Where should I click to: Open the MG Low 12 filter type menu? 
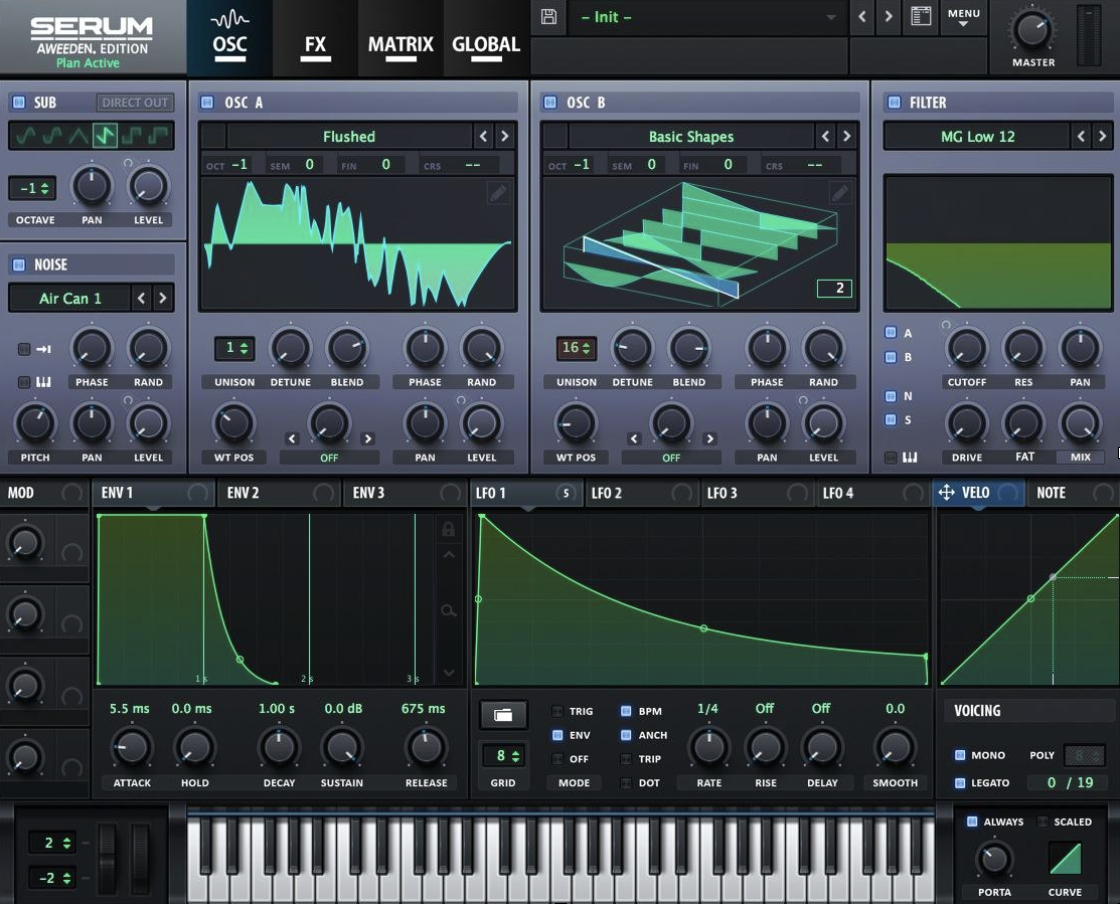pyautogui.click(x=978, y=136)
